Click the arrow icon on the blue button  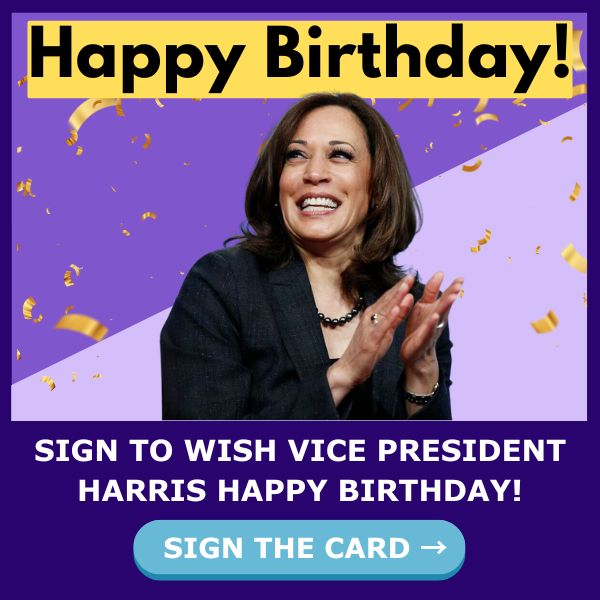434,548
